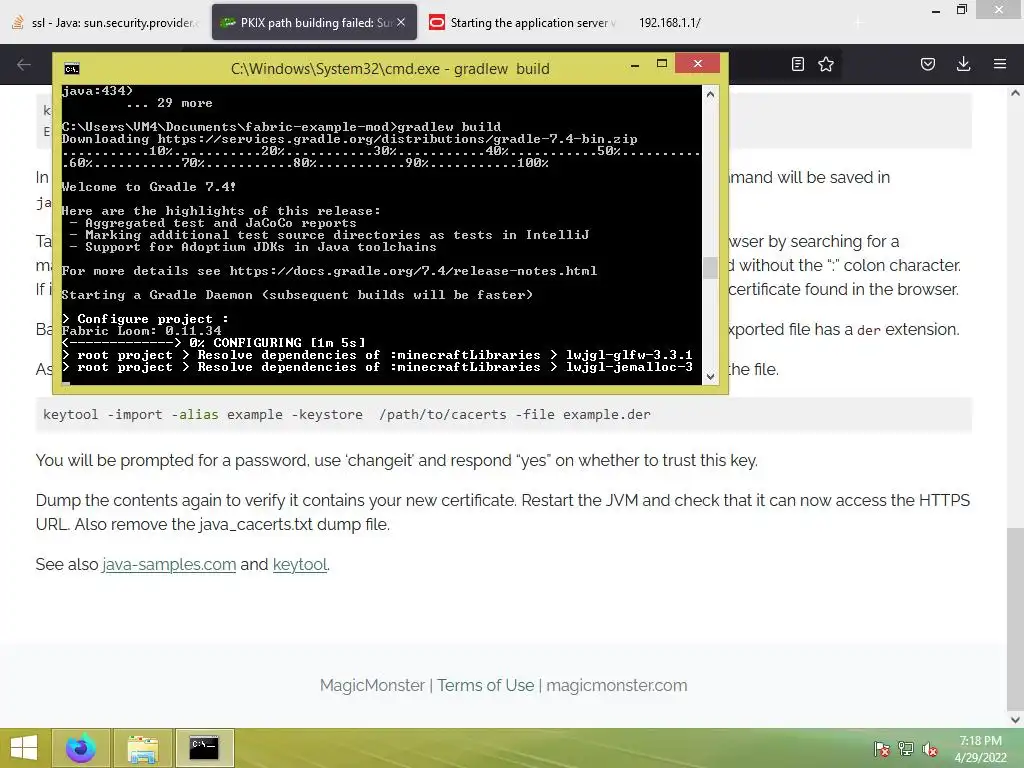Open Firefox from the taskbar
The width and height of the screenshot is (1024, 768).
click(80, 748)
